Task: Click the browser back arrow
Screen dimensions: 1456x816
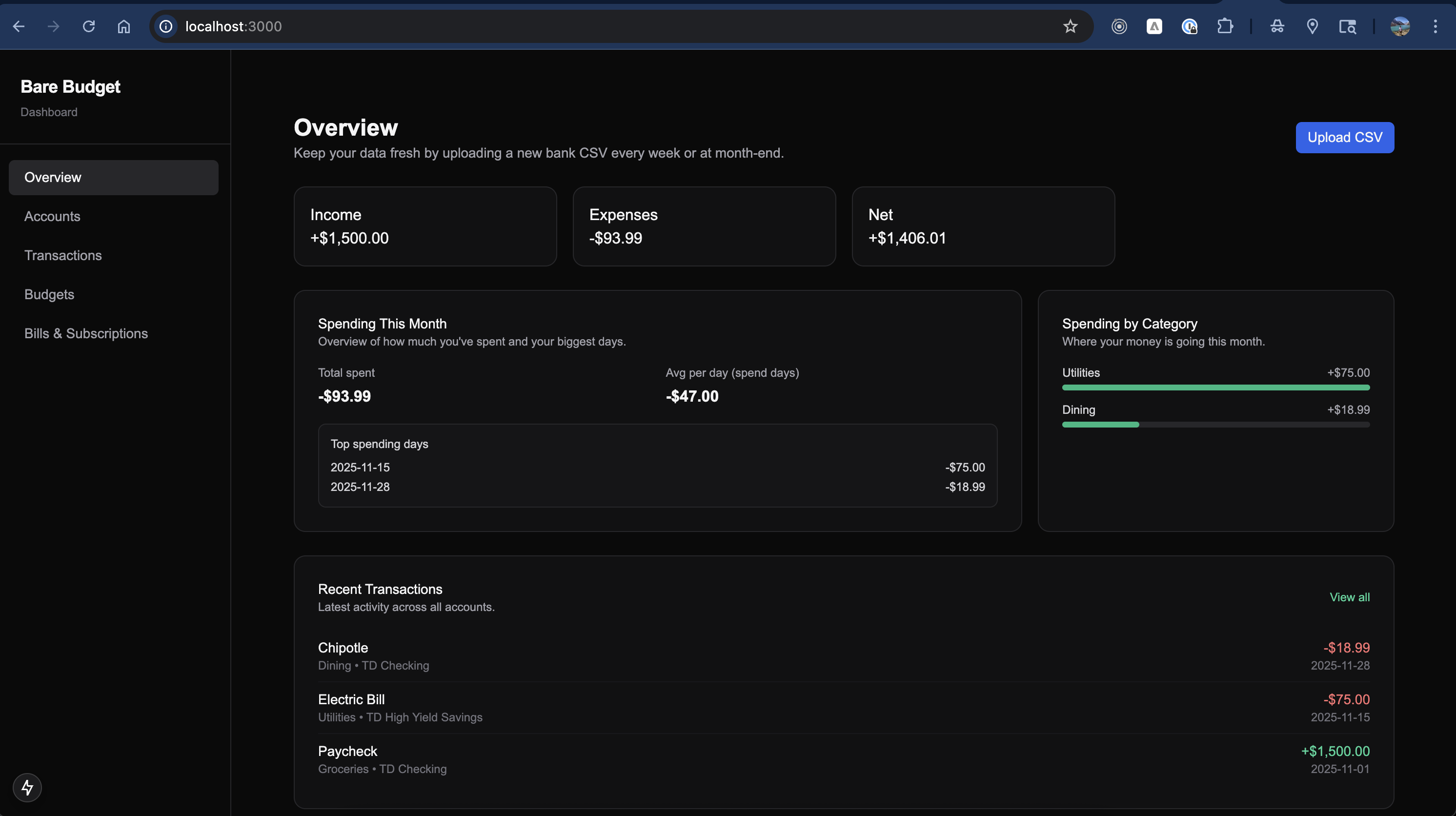Action: pos(19,26)
